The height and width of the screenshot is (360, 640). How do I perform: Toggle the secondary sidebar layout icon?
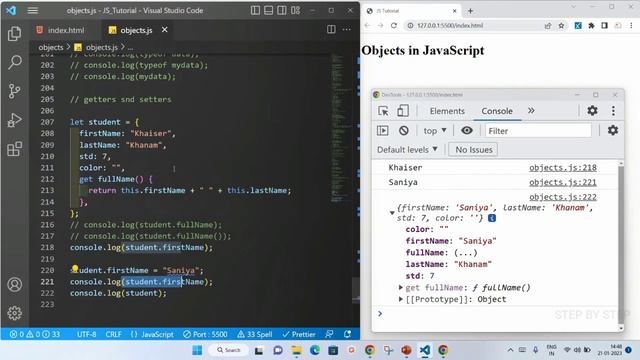tap(282, 11)
